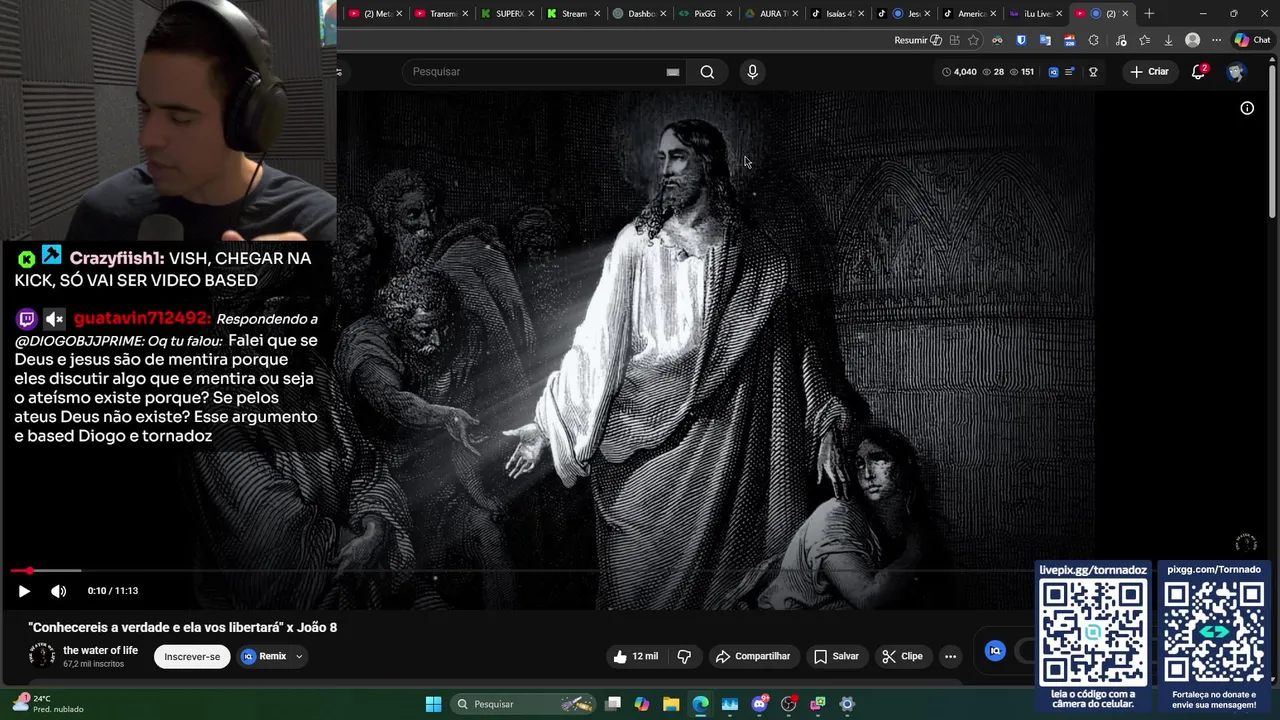This screenshot has width=1280, height=720.
Task: Like the video with 12 mil
Action: 636,656
